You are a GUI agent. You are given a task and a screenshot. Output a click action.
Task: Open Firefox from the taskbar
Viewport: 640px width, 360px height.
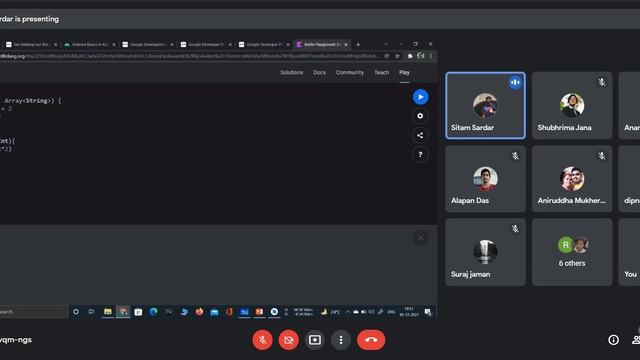coord(199,312)
